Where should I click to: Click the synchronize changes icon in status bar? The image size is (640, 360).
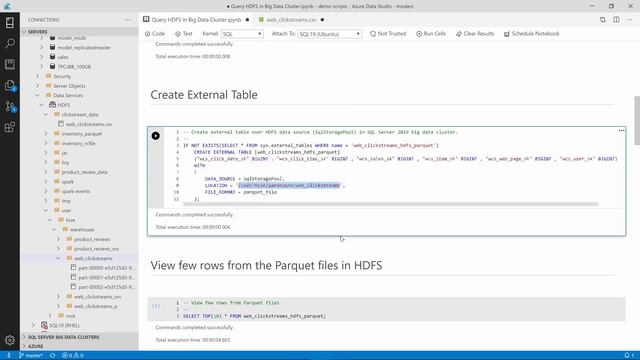(x=53, y=355)
